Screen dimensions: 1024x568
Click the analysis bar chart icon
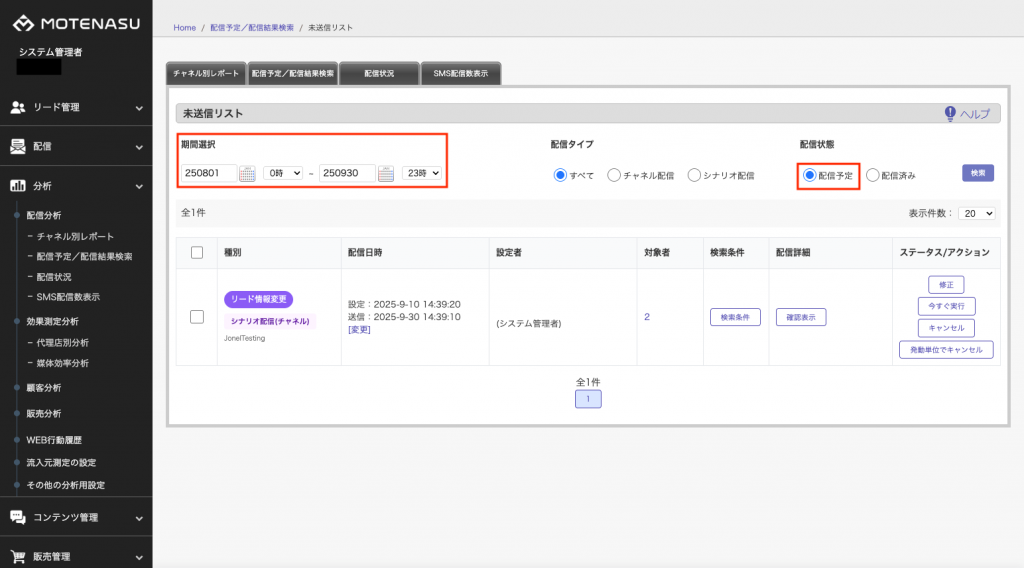pyautogui.click(x=18, y=186)
